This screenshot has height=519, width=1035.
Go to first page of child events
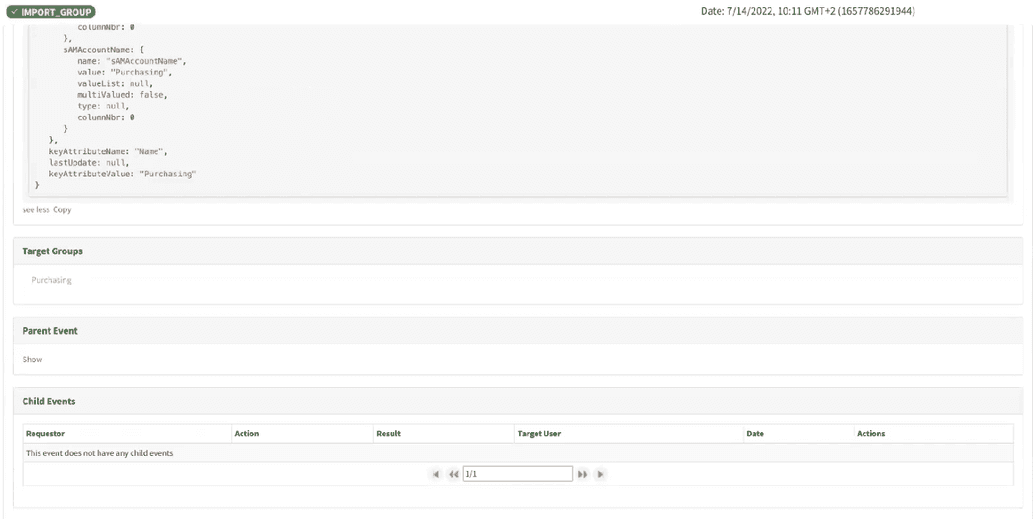[x=436, y=474]
